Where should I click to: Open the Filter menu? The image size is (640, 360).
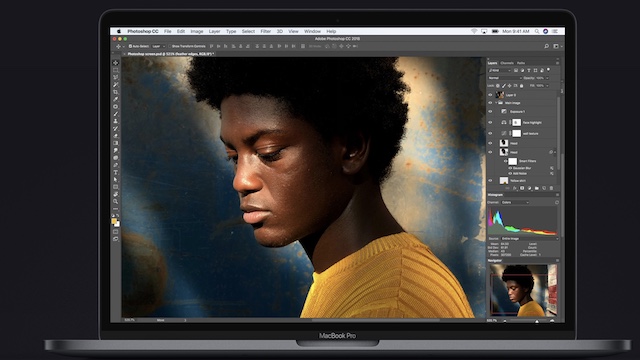pos(266,31)
